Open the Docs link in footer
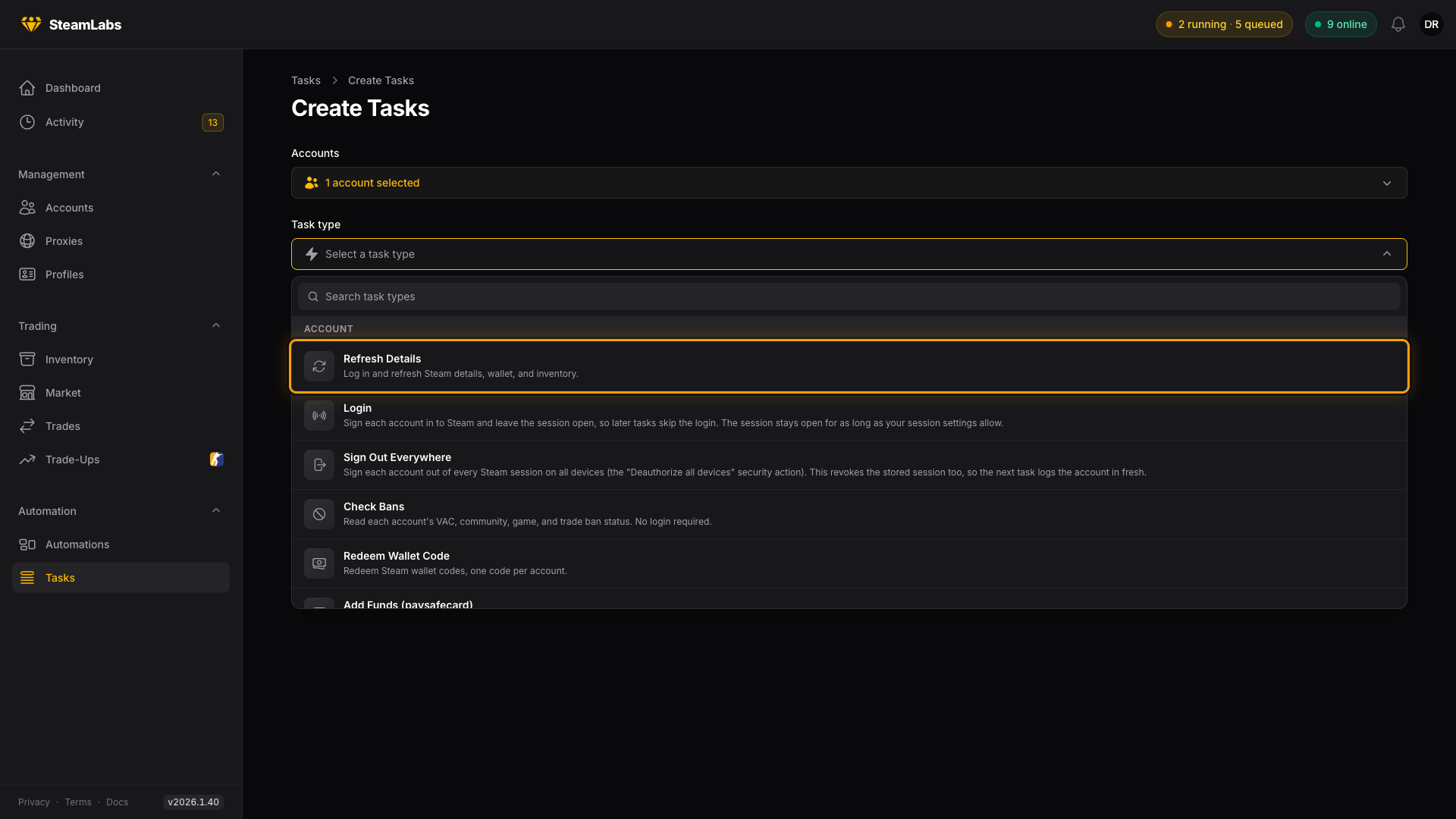Screen dimensions: 1456x819 tap(118, 802)
